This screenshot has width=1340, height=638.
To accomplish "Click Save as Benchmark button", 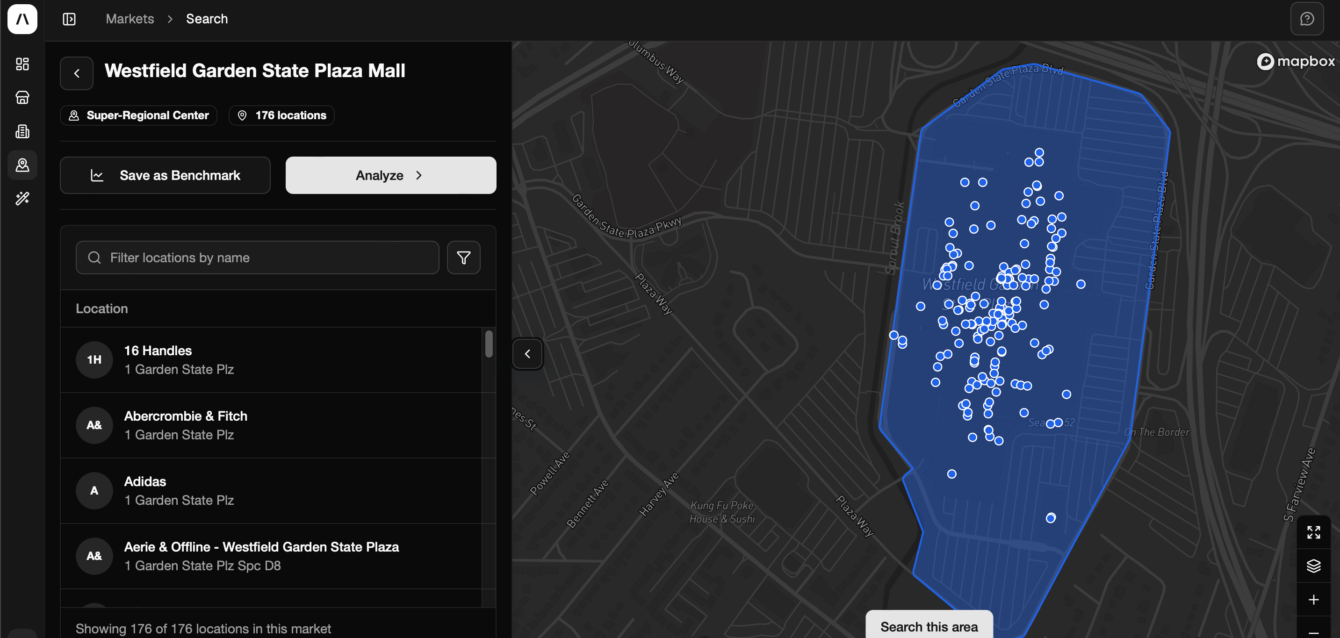I will click(165, 175).
